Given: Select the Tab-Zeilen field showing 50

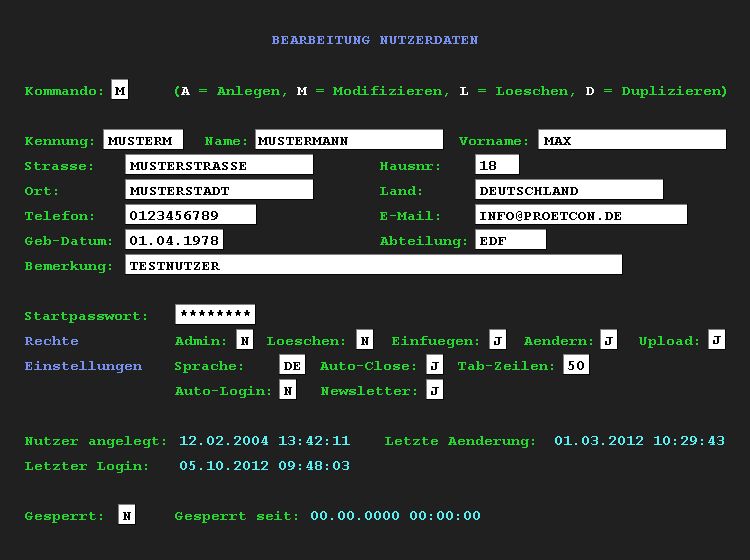Looking at the screenshot, I should pyautogui.click(x=575, y=366).
